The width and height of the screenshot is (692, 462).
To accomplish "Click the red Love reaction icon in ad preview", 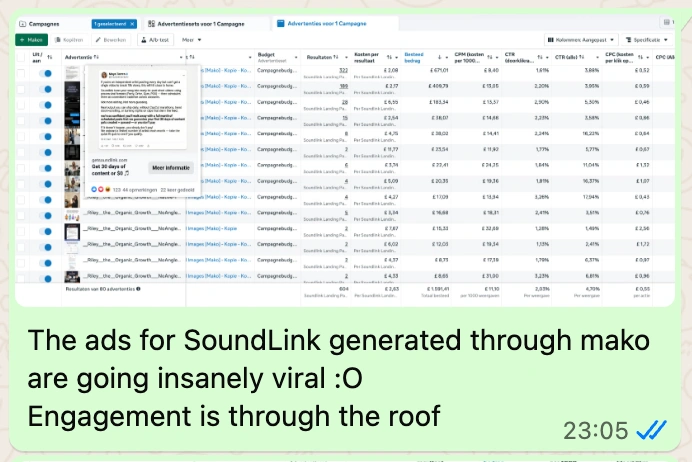I will tap(101, 189).
